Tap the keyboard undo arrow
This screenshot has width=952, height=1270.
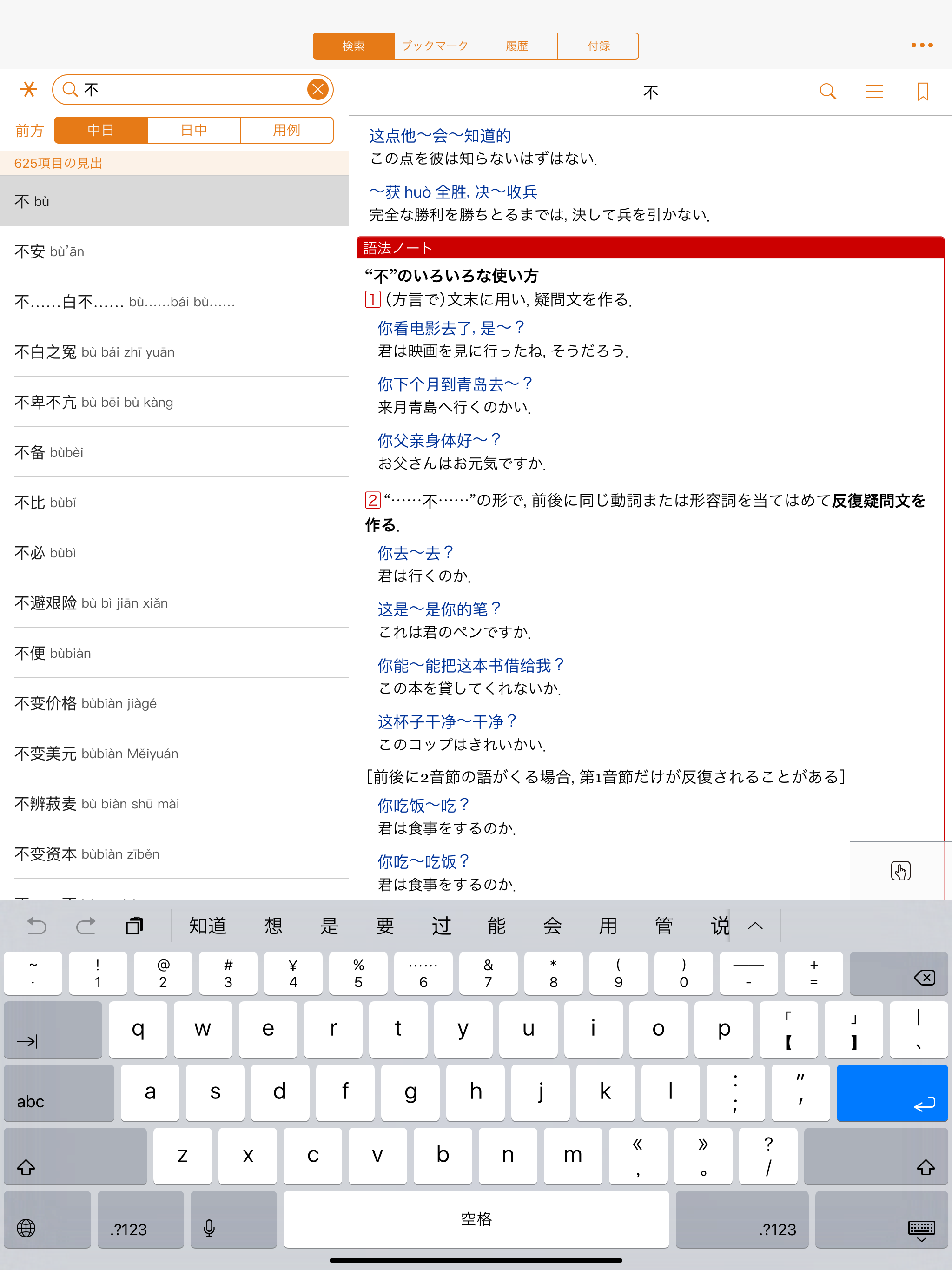tap(37, 926)
